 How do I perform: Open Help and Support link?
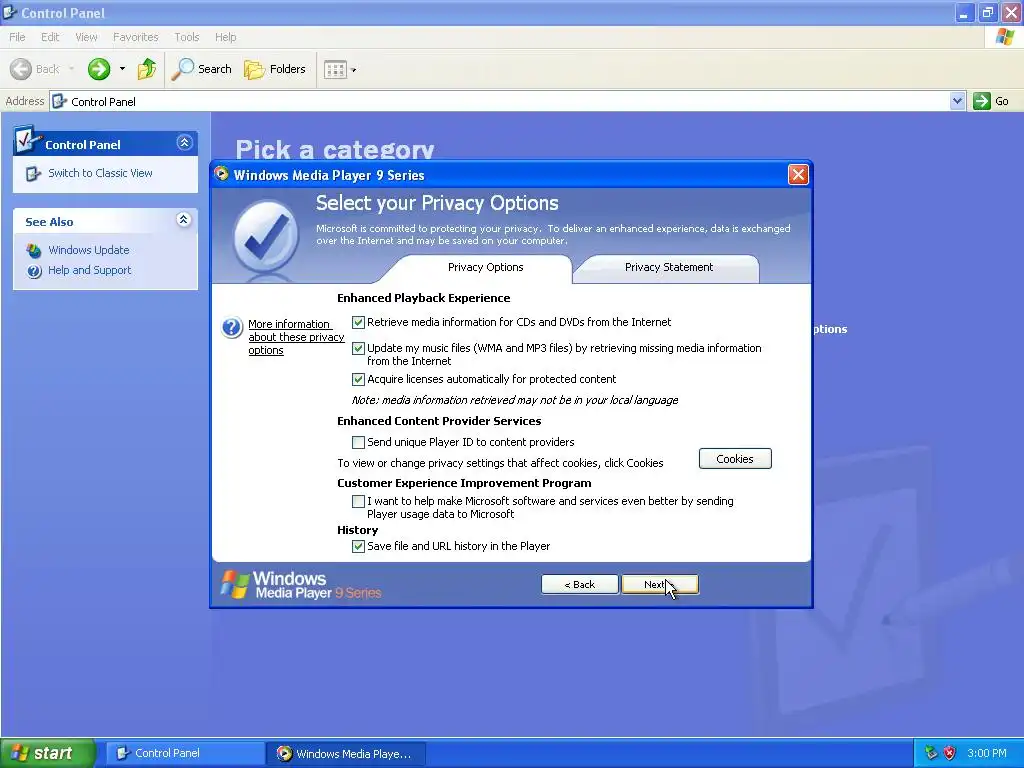[89, 270]
